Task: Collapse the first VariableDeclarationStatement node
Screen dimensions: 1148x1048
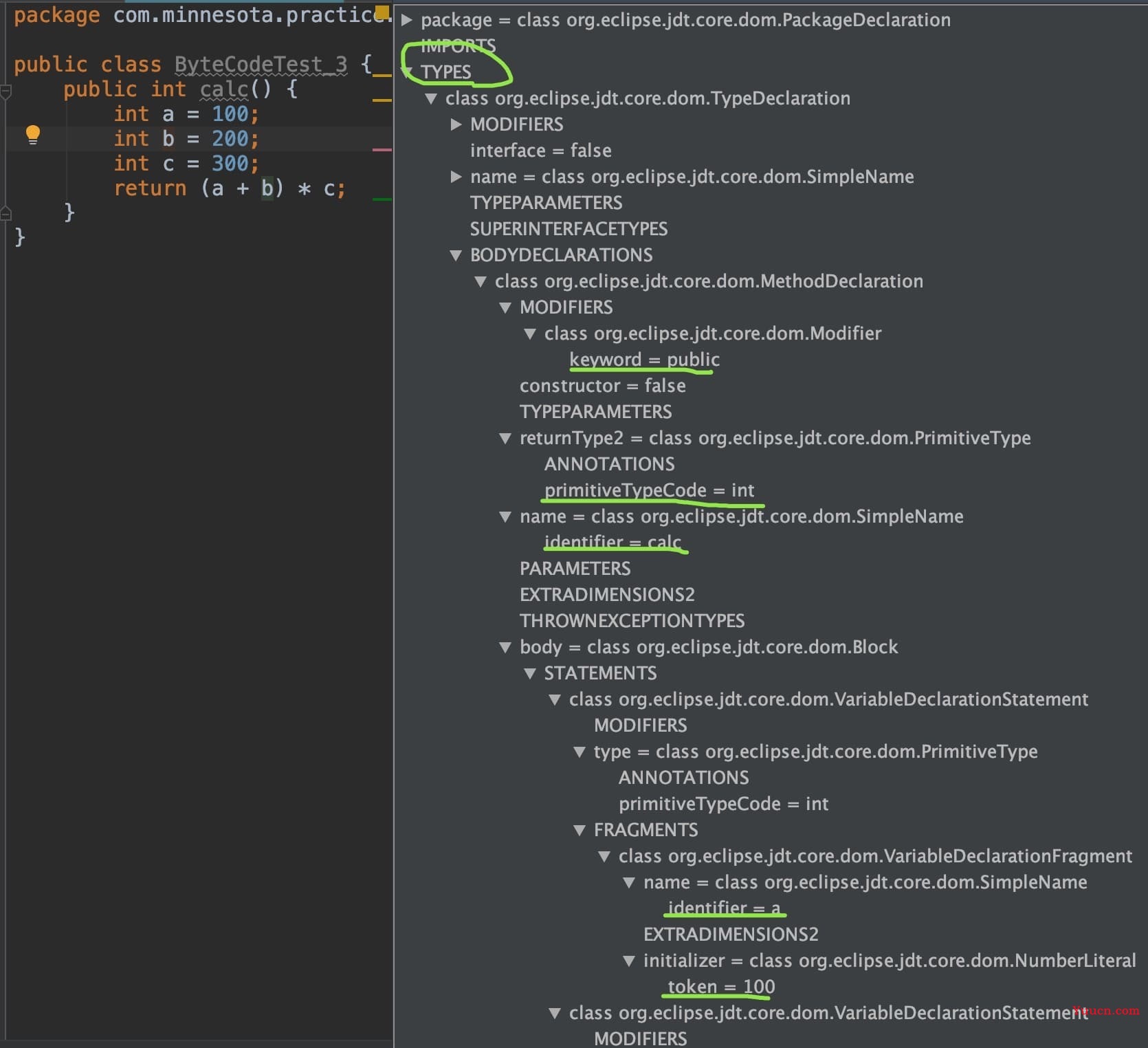Action: click(555, 699)
